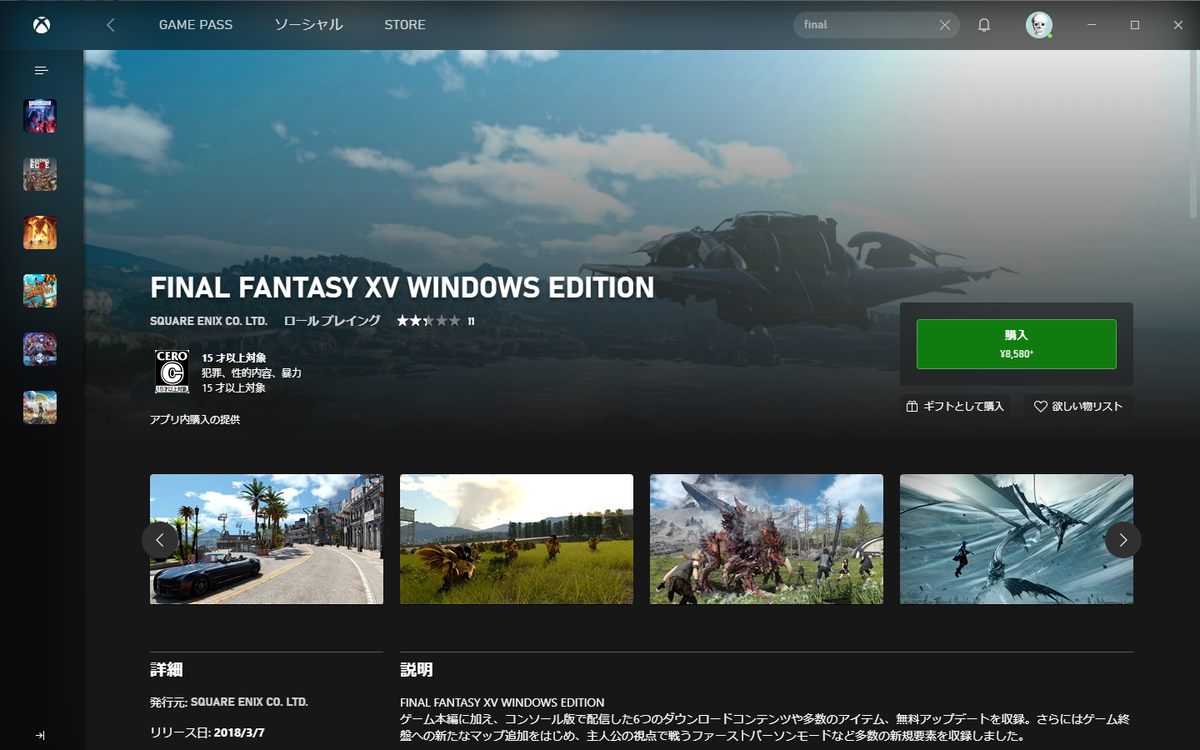Click the Xbox logo icon
This screenshot has height=750, width=1200.
click(41, 25)
